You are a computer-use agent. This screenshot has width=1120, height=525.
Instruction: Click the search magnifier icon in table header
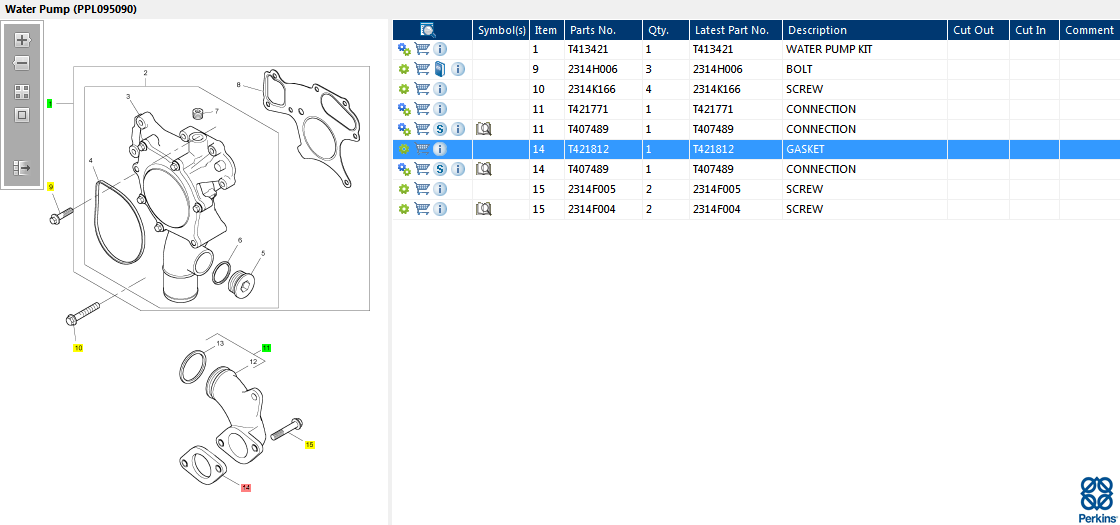[427, 30]
